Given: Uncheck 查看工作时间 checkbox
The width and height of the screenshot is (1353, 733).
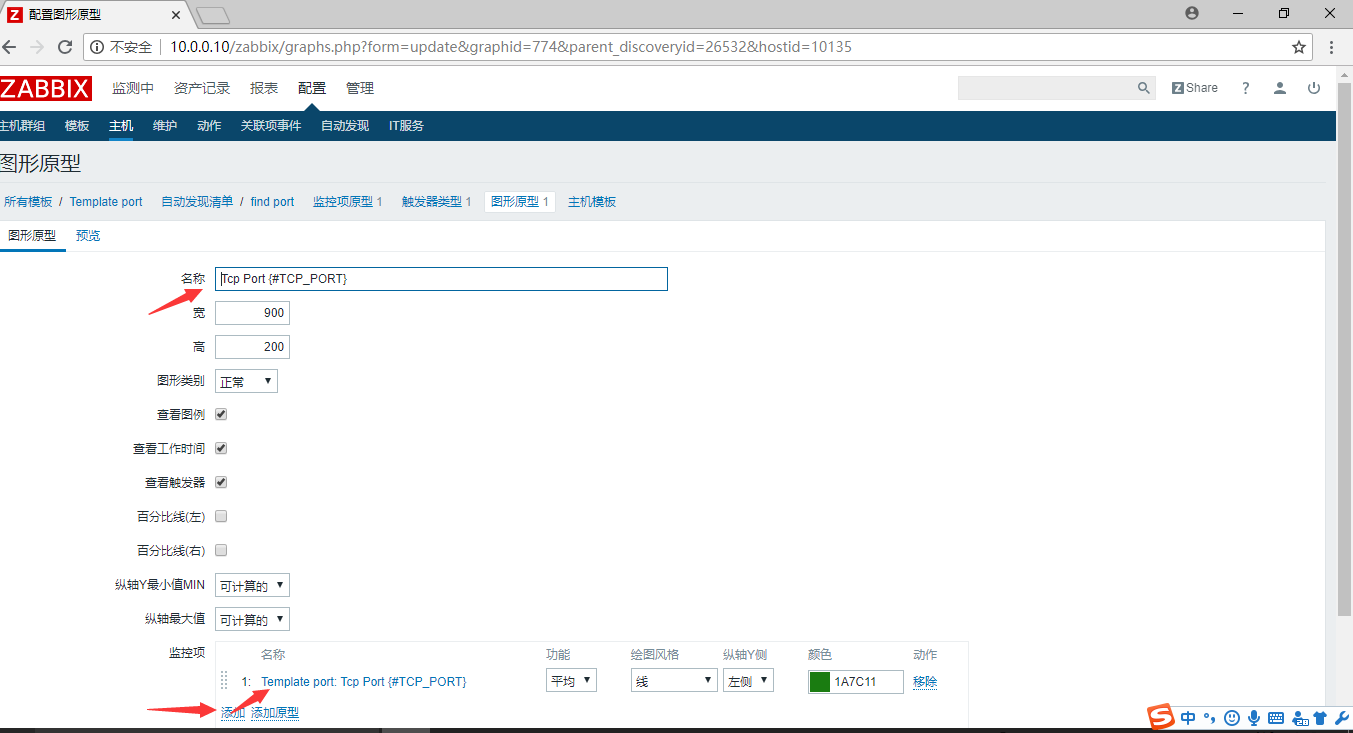Looking at the screenshot, I should point(221,448).
